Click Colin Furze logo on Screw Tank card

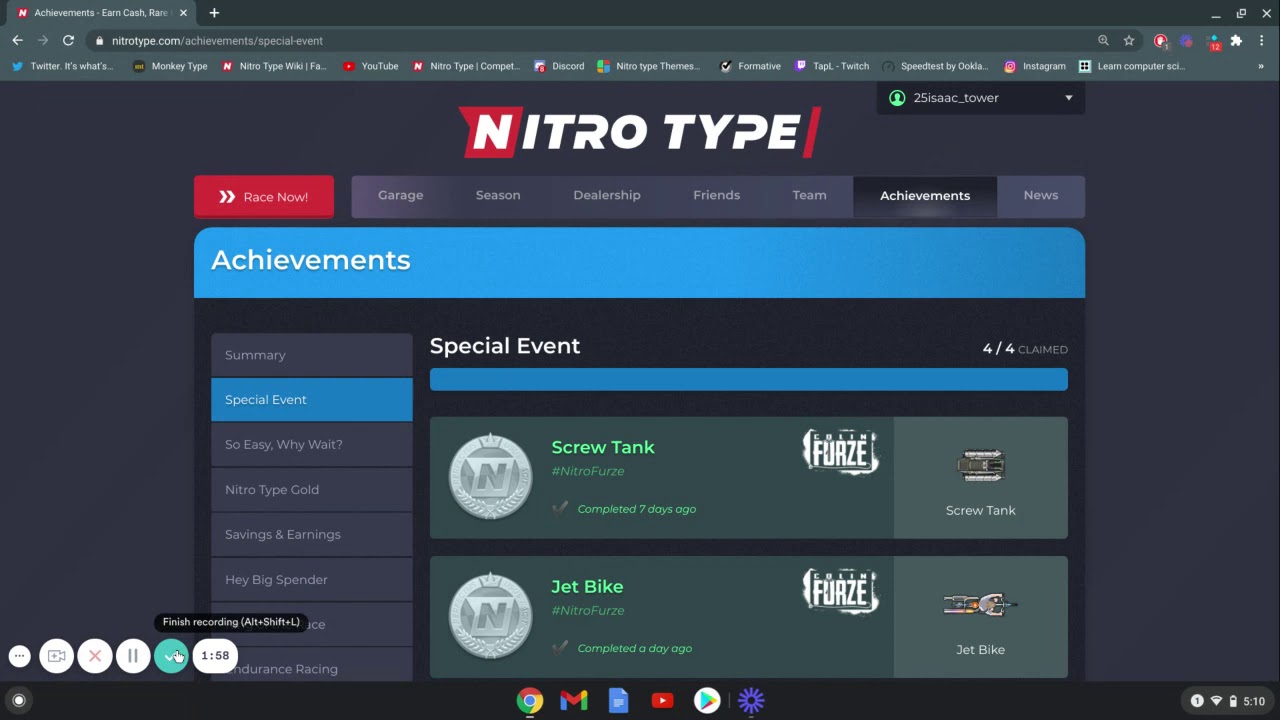[841, 451]
